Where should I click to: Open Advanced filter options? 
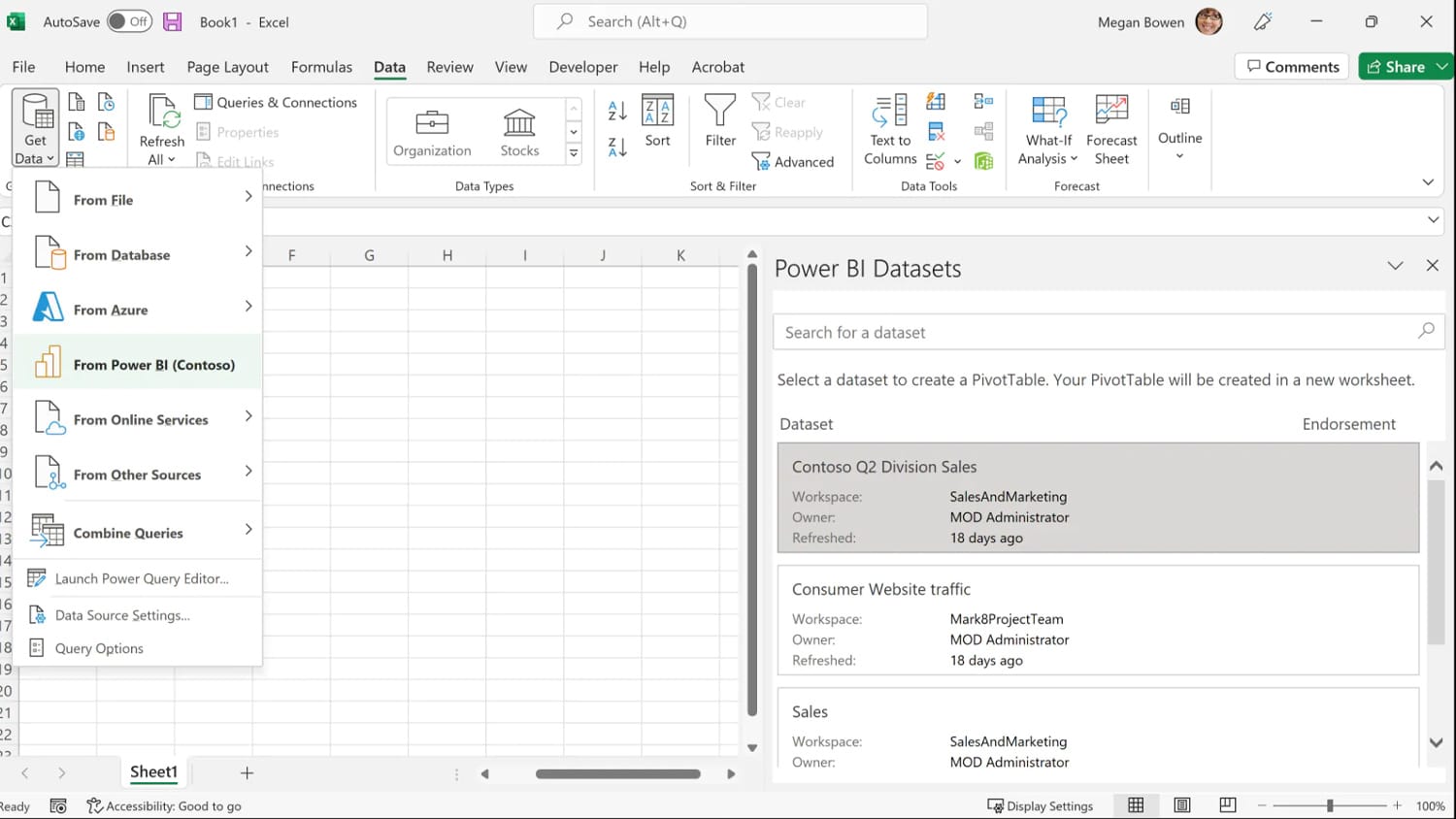tap(793, 161)
